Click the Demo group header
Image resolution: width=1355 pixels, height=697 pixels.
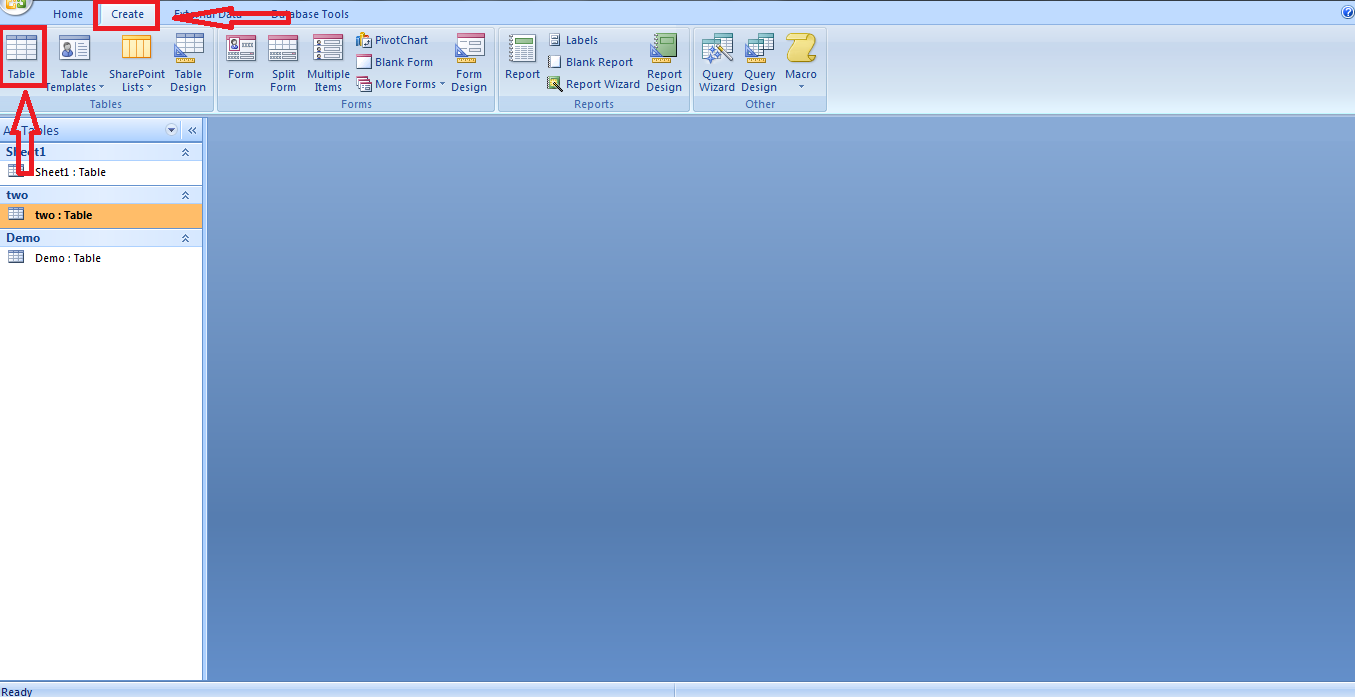click(x=101, y=238)
